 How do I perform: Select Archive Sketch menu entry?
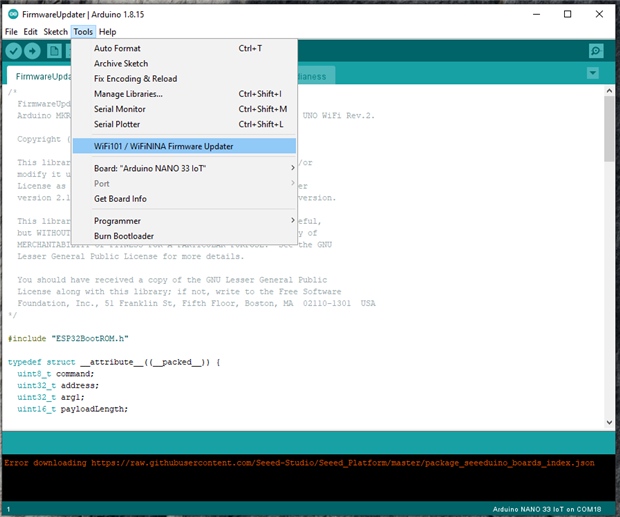[x=120, y=63]
